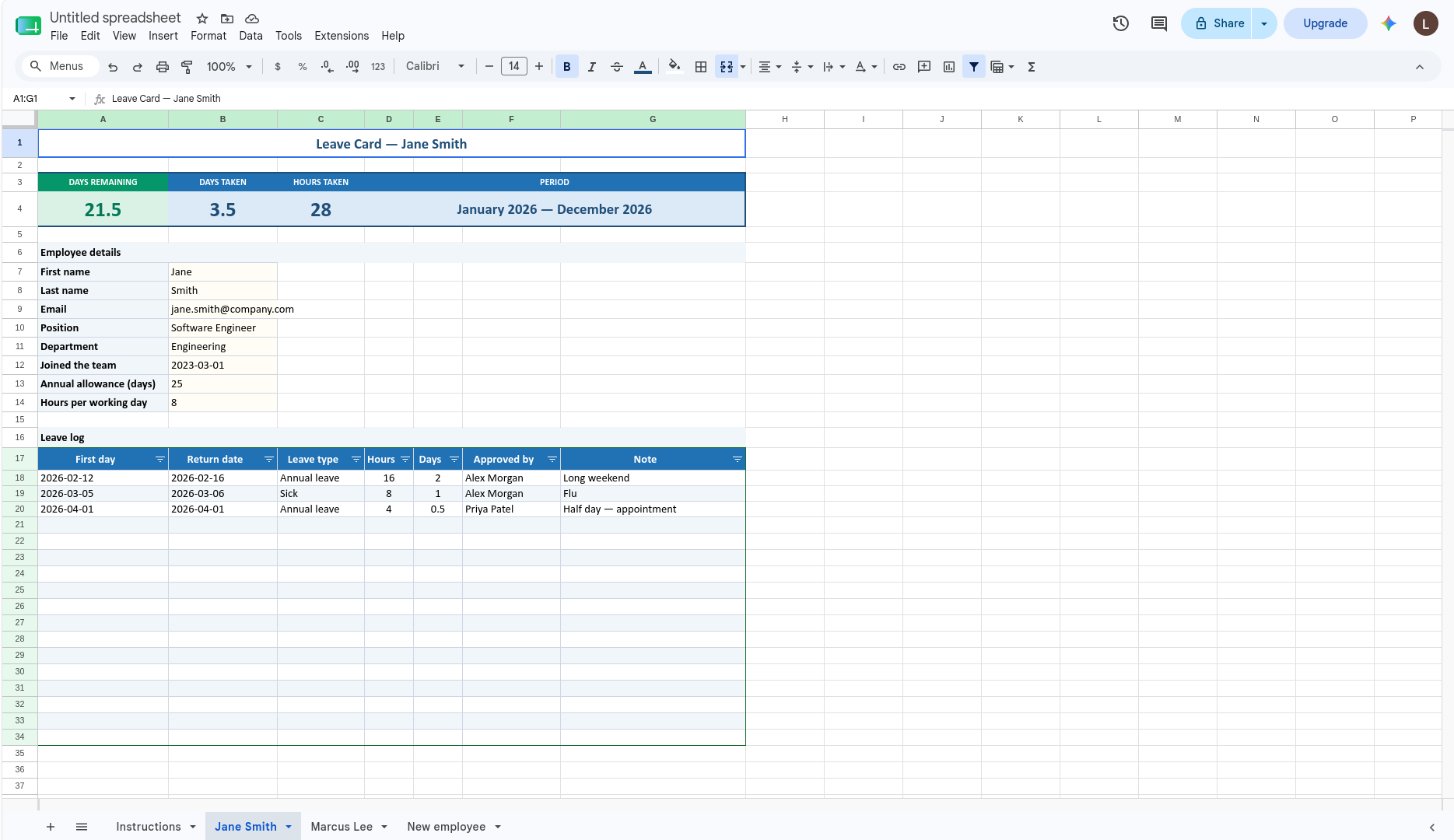Decrease decimal places icon
Image resolution: width=1454 pixels, height=840 pixels.
pyautogui.click(x=328, y=67)
